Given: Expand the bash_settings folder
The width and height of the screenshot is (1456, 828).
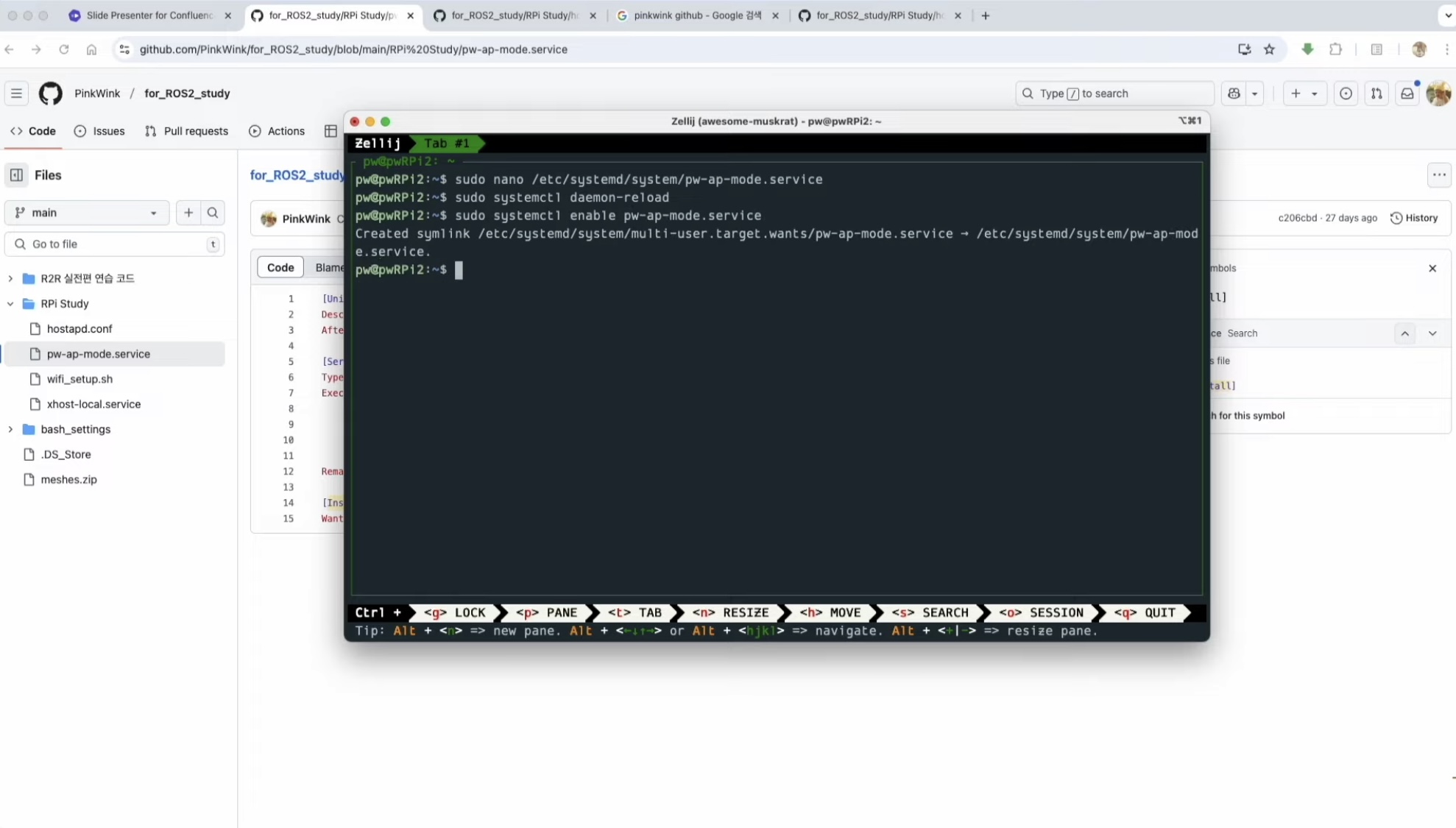Looking at the screenshot, I should click(10, 429).
